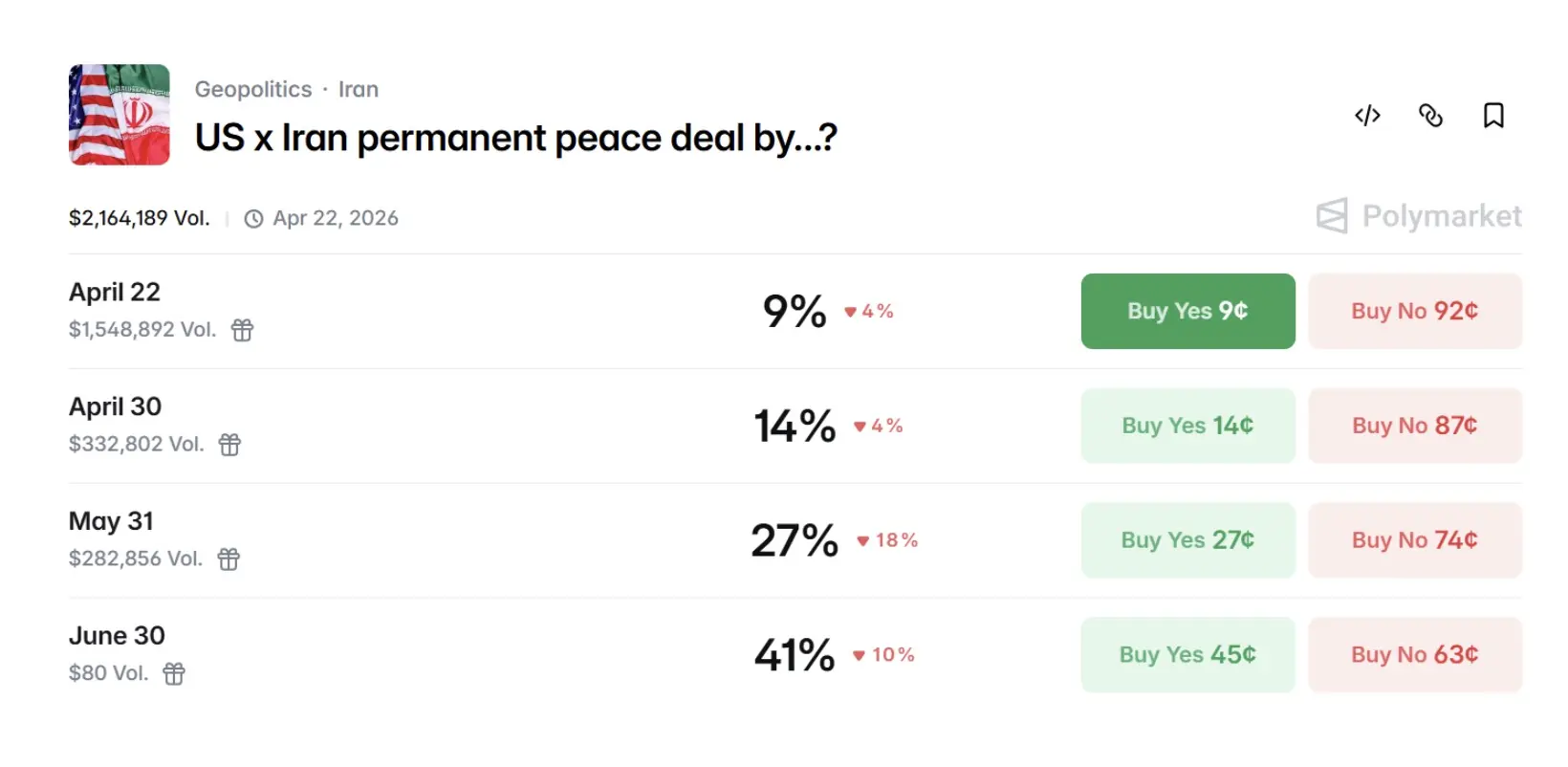Buy No at 74¢ for May 31
Image resolution: width=1568 pixels, height=767 pixels.
(x=1414, y=540)
